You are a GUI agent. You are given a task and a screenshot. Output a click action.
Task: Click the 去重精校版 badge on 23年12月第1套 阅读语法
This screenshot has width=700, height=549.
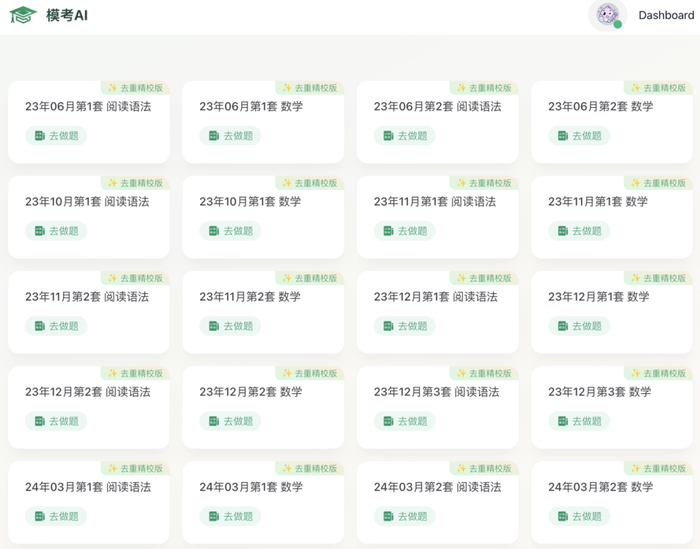[x=484, y=278]
